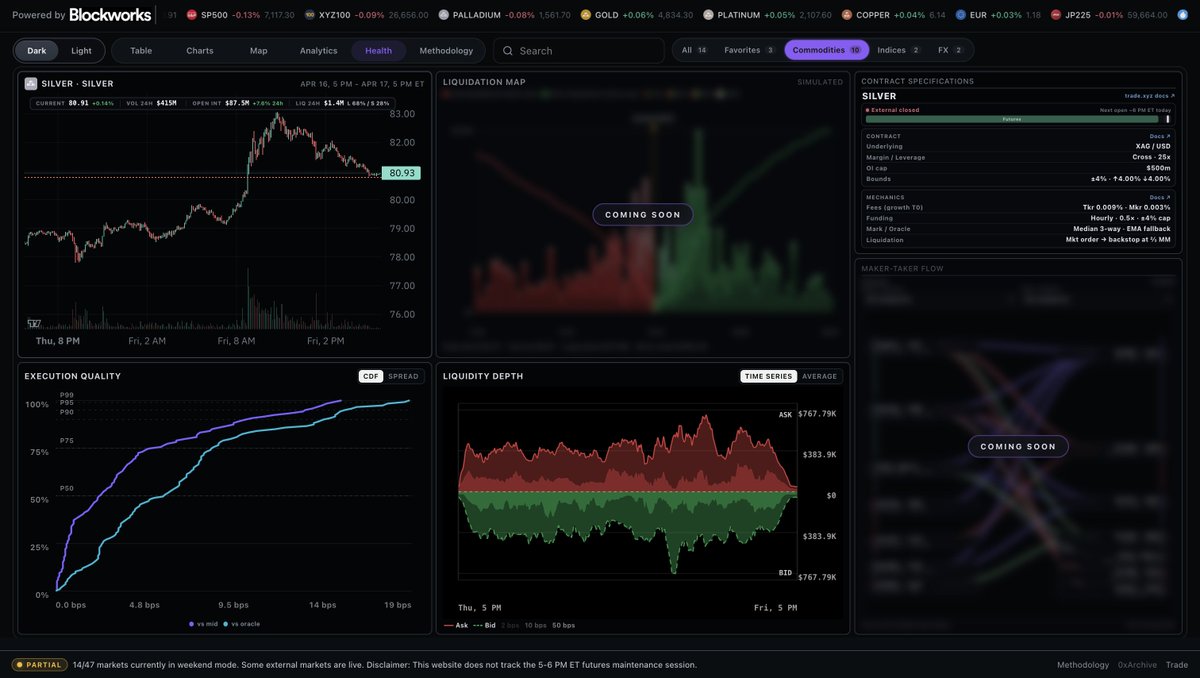Open the Charts tab
1200x678 pixels.
pyautogui.click(x=200, y=50)
